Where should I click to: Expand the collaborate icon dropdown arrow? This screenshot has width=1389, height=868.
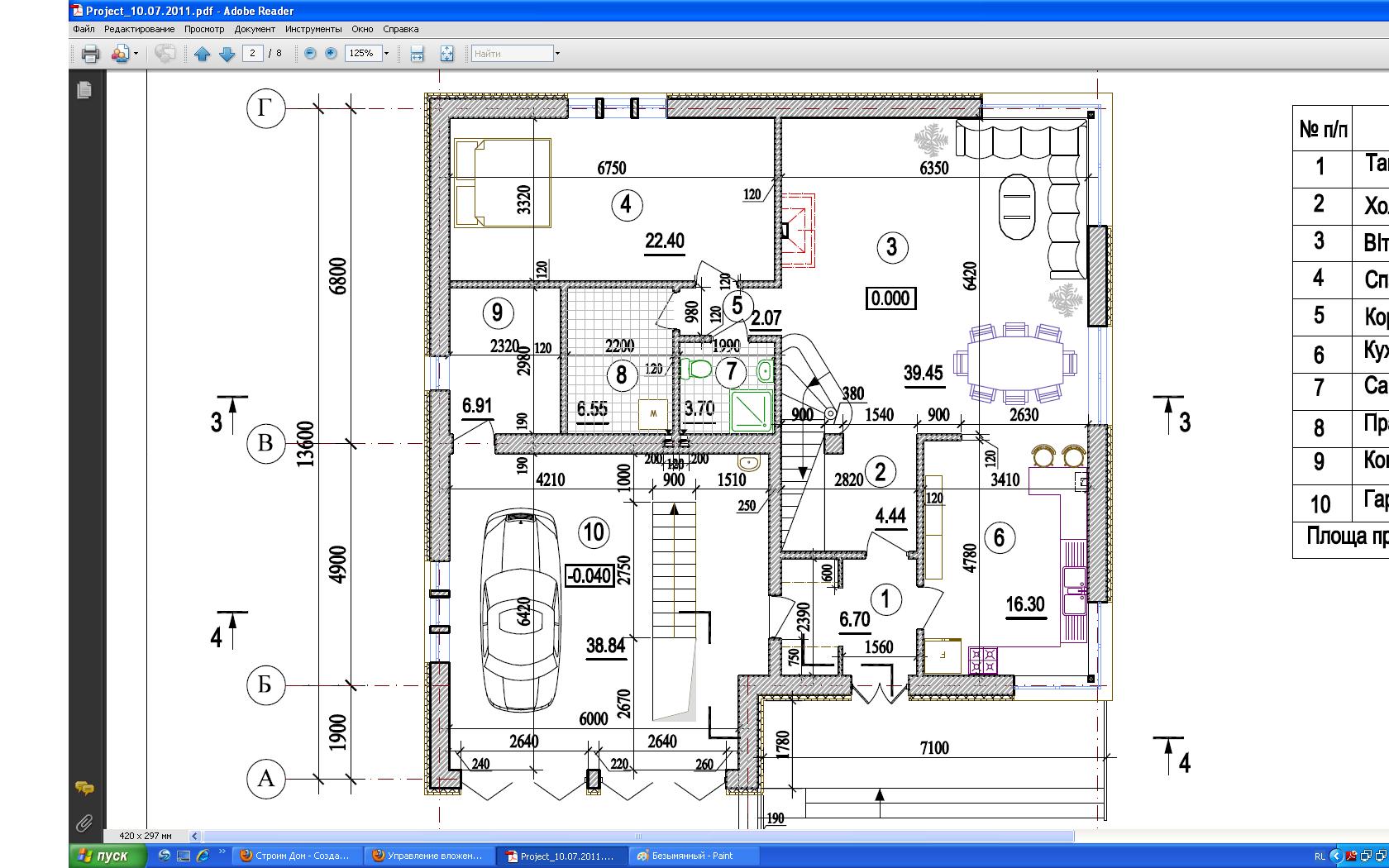[136, 54]
